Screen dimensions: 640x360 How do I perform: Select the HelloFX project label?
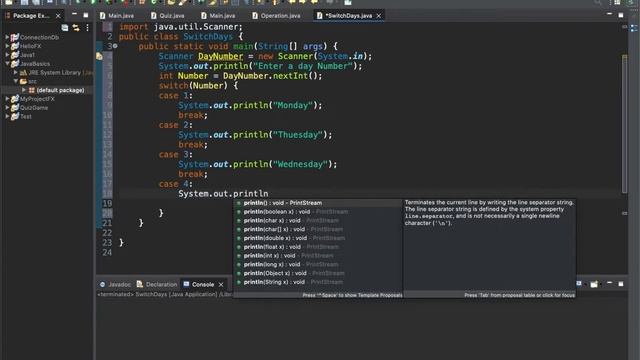31,46
